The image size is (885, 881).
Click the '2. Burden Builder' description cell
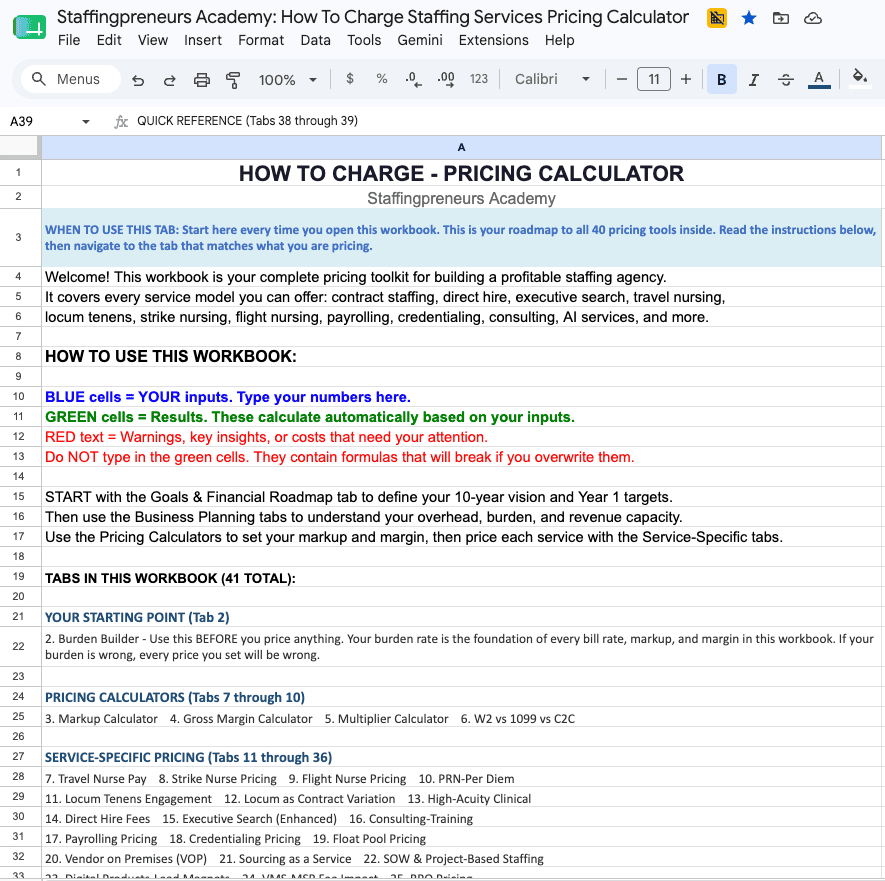[461, 647]
